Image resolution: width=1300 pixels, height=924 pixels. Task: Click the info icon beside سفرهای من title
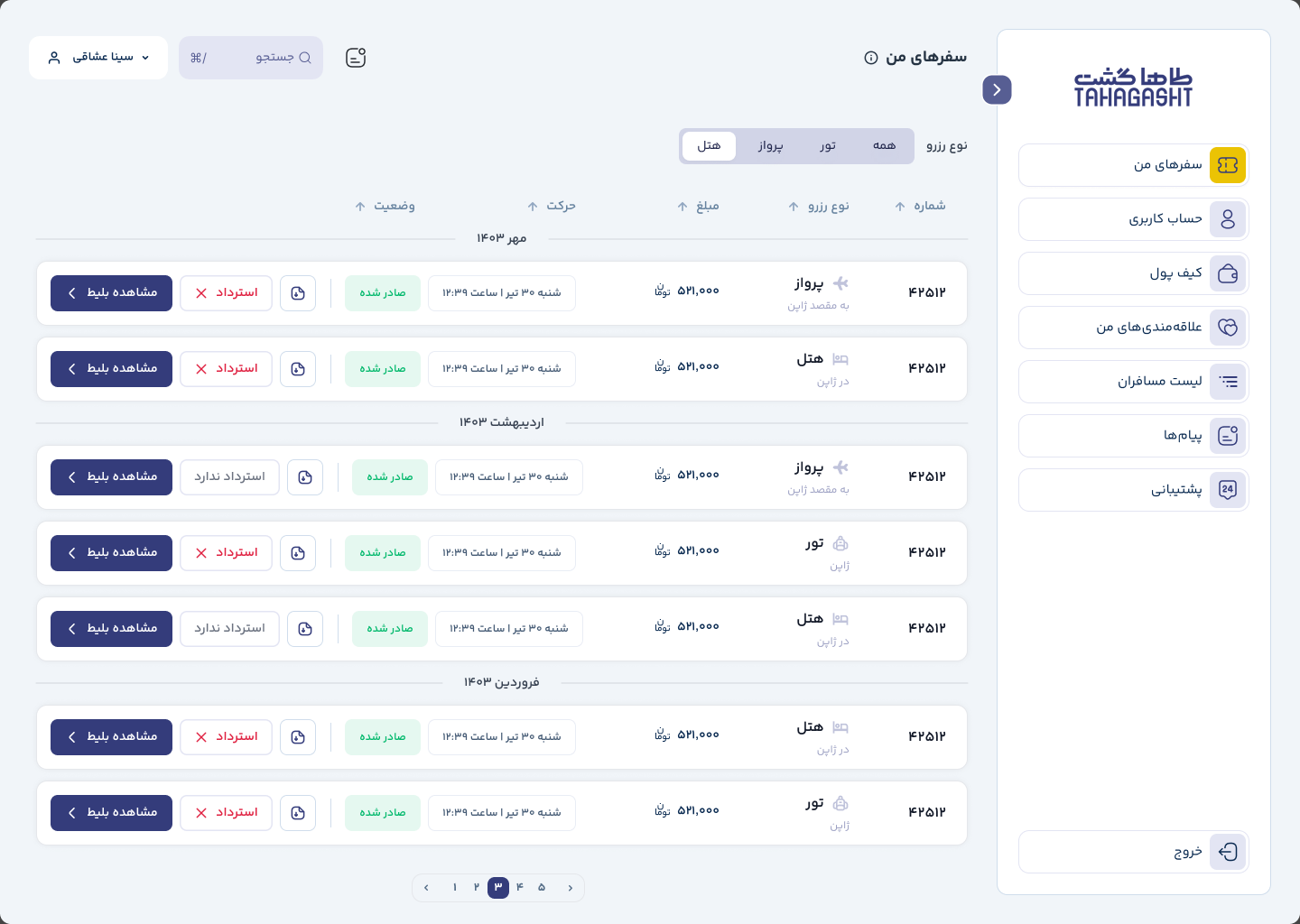pyautogui.click(x=871, y=58)
